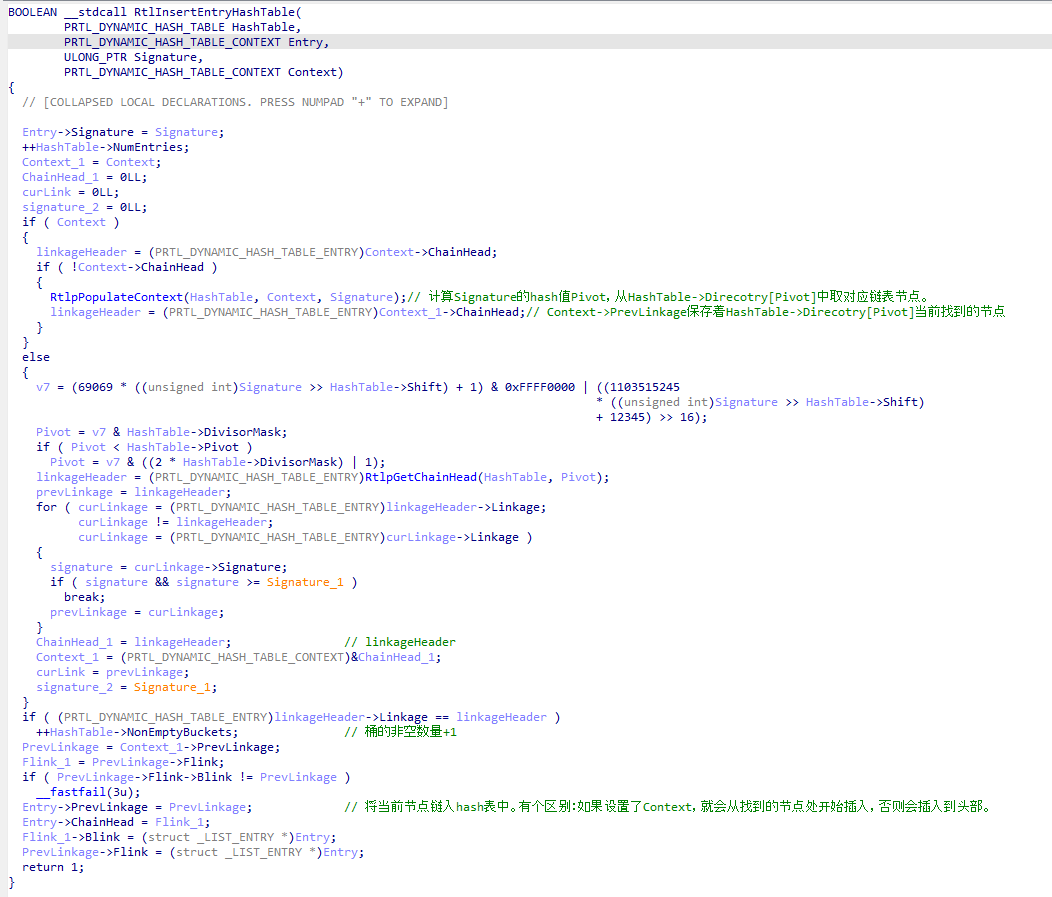1052x897 pixels.
Task: Click 'curLinkage != linkageHeader;' loop condition
Action: pos(176,522)
